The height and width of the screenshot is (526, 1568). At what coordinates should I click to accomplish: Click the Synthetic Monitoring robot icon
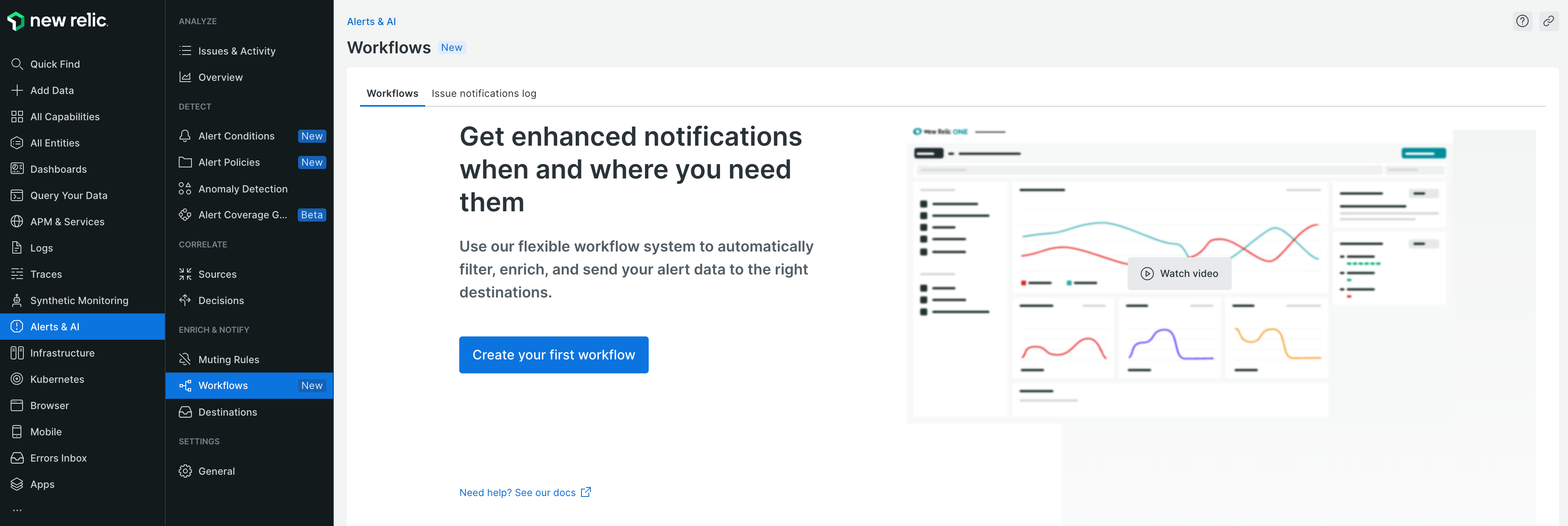[x=17, y=300]
